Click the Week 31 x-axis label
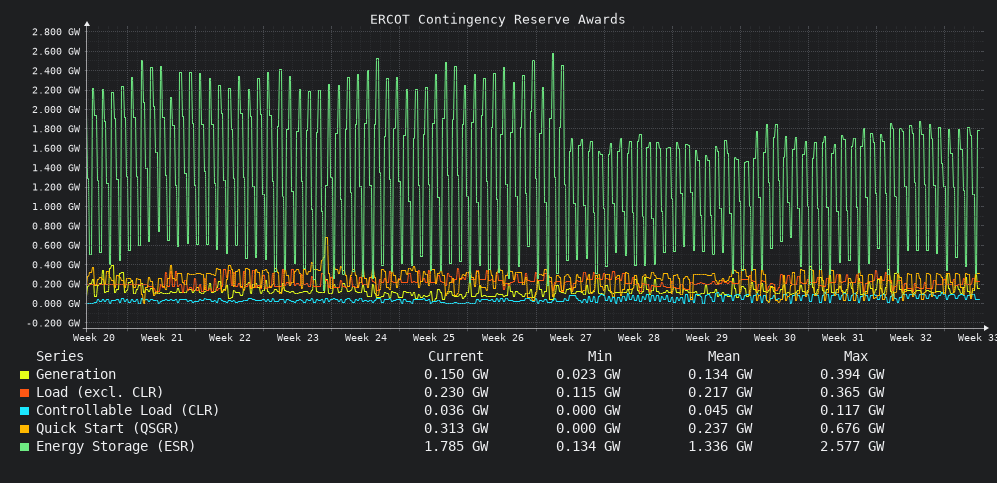The image size is (997, 483). click(842, 338)
